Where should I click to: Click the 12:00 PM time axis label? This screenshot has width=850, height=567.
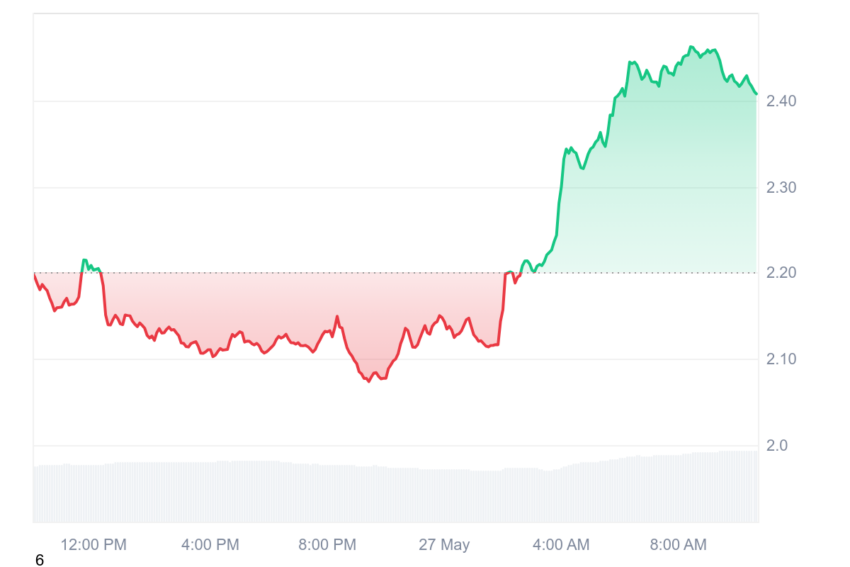(x=93, y=544)
